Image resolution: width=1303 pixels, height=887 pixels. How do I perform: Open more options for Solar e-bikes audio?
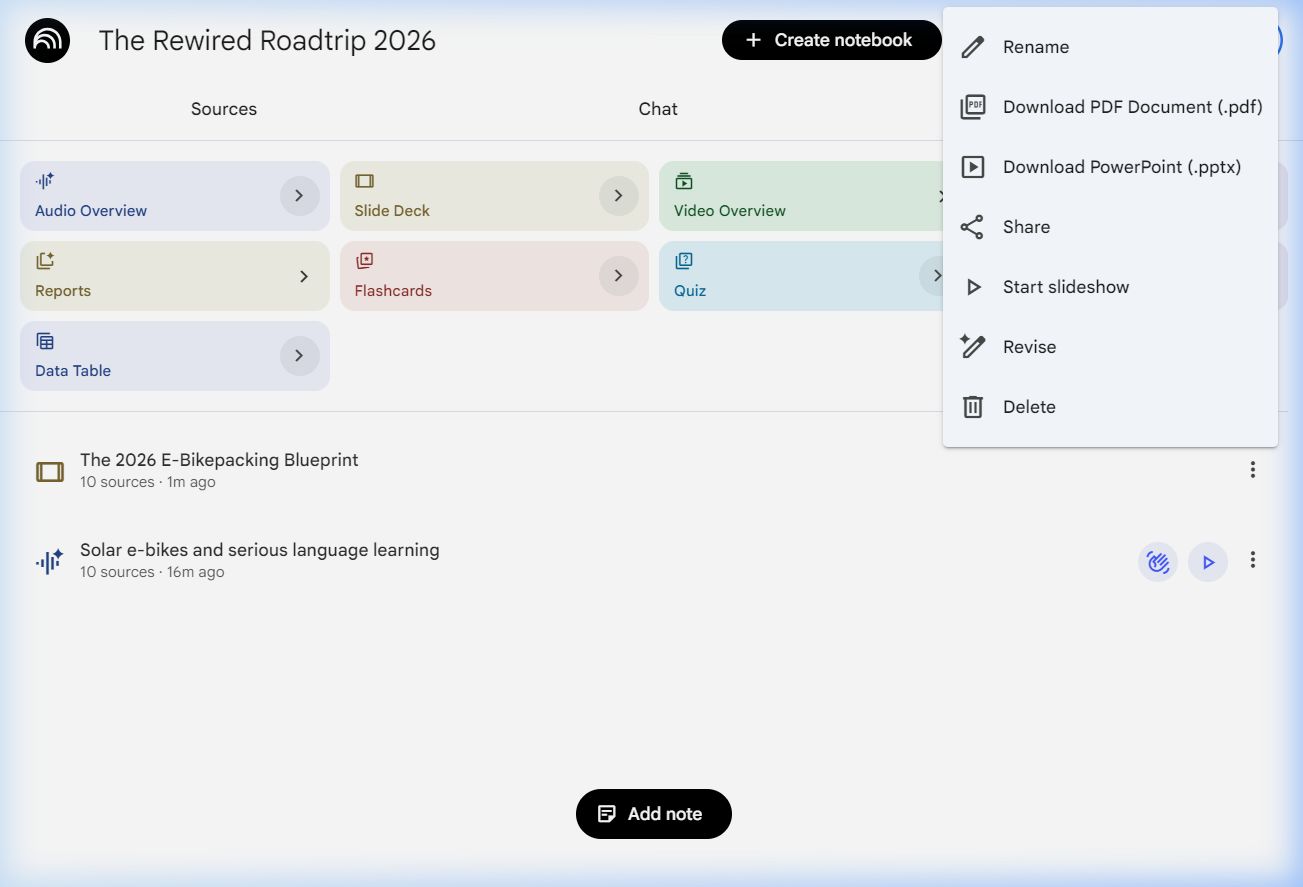[x=1252, y=561]
